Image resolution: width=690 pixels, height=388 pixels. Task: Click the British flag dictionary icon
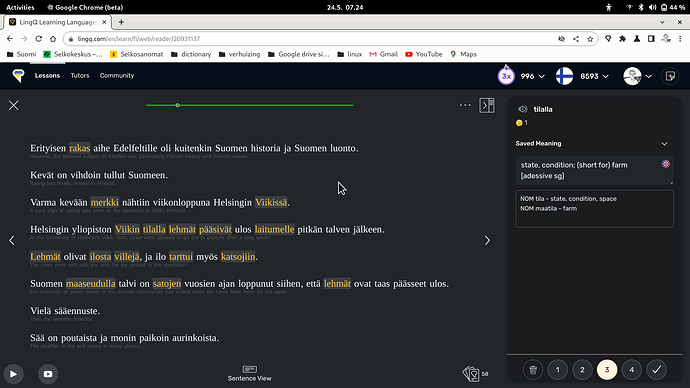click(x=665, y=164)
